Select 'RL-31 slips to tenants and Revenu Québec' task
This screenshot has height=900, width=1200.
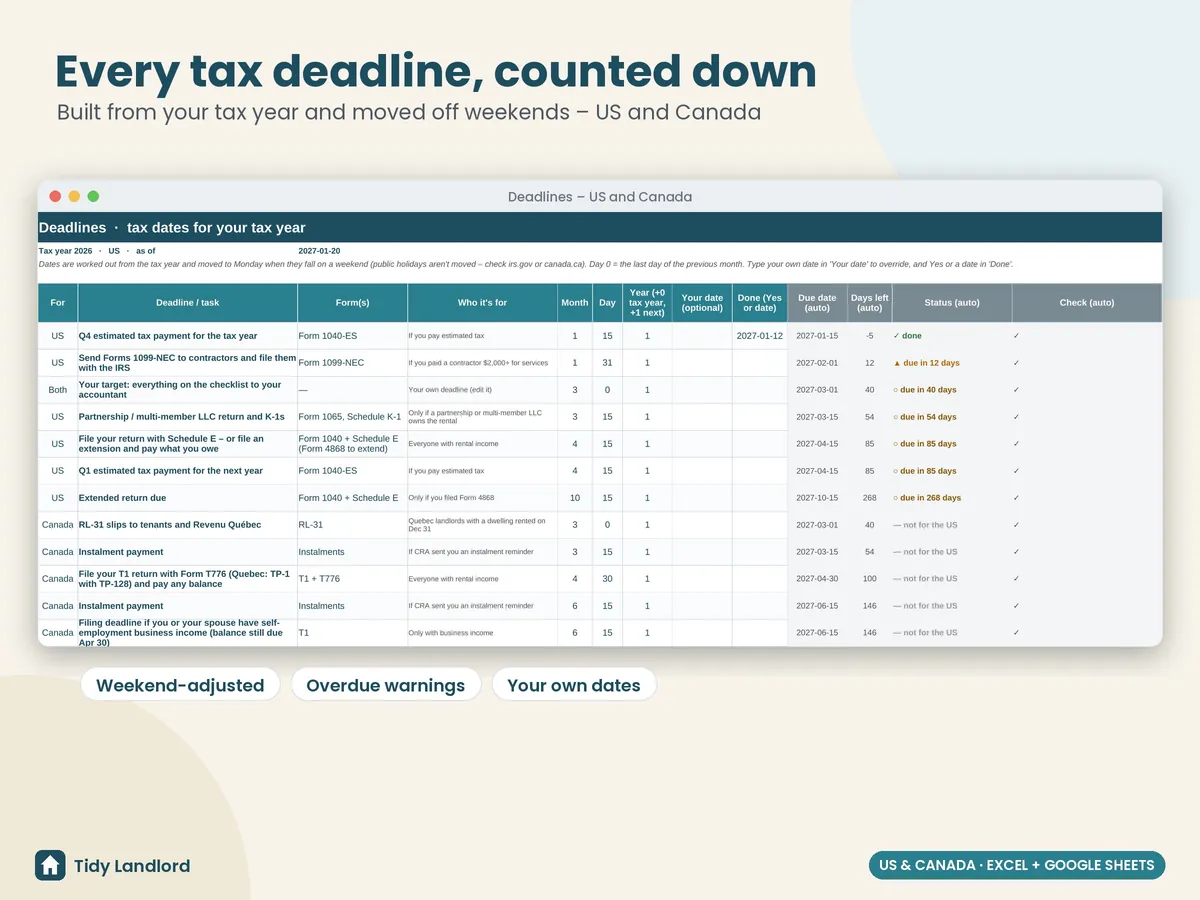[188, 525]
